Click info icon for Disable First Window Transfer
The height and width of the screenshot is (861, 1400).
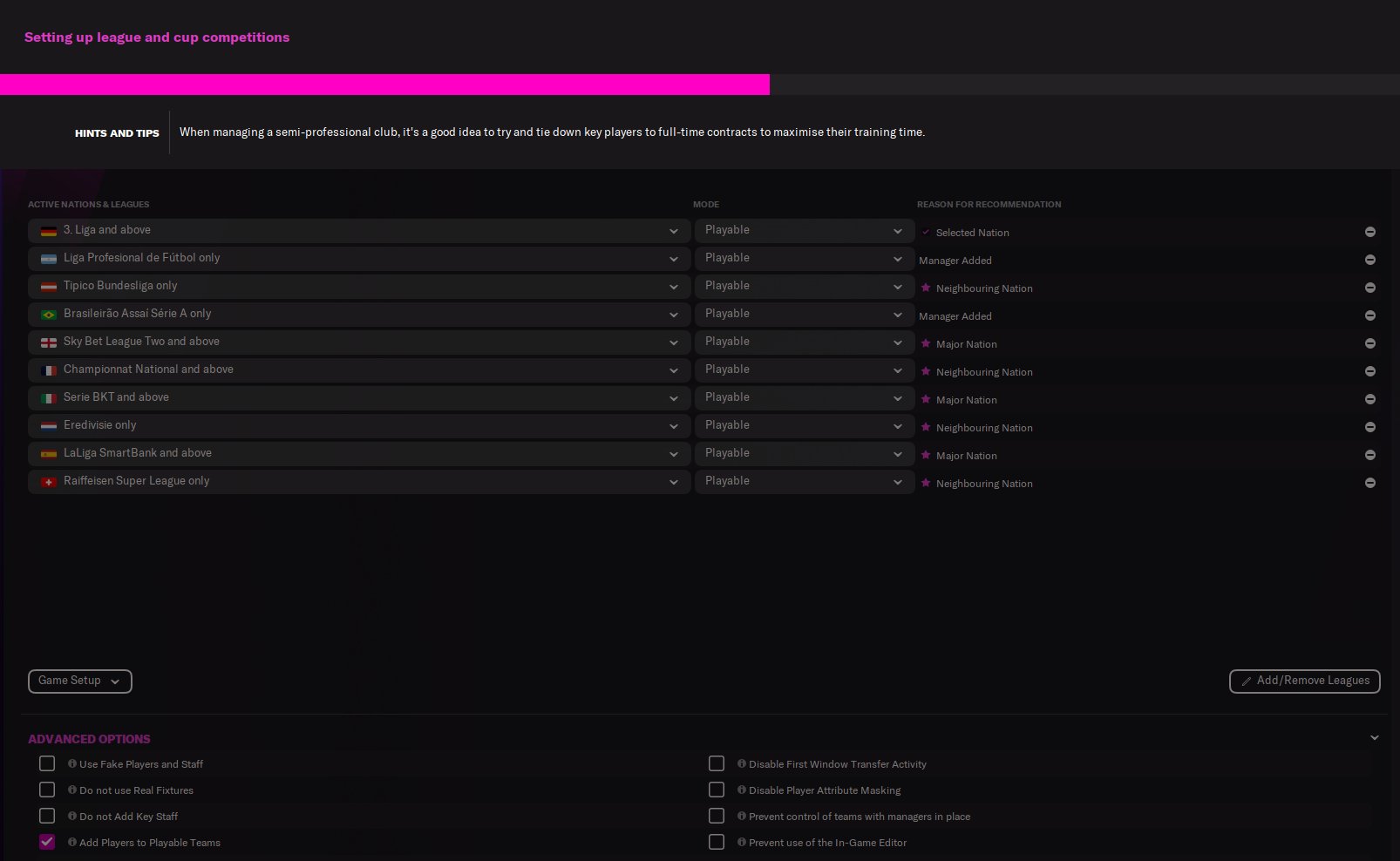click(742, 763)
